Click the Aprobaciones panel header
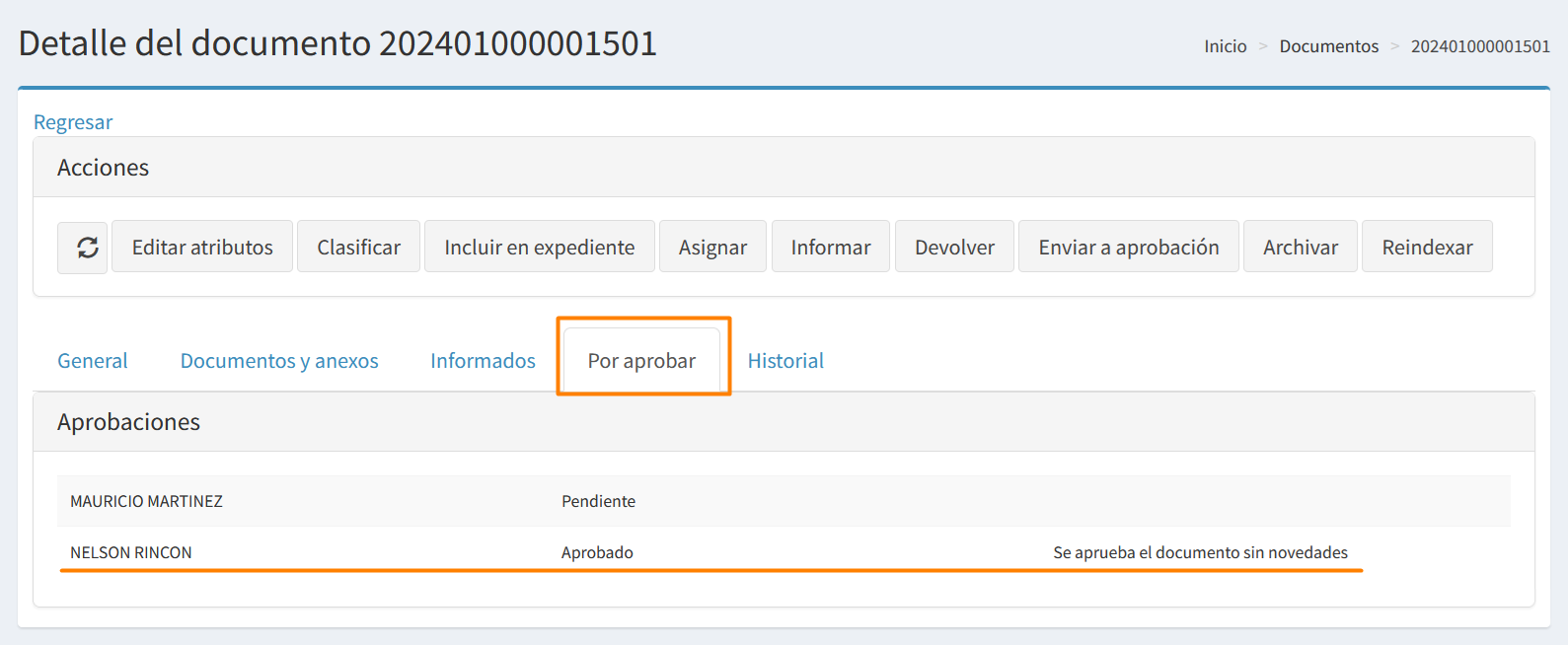The height and width of the screenshot is (645, 1568). pos(784,422)
